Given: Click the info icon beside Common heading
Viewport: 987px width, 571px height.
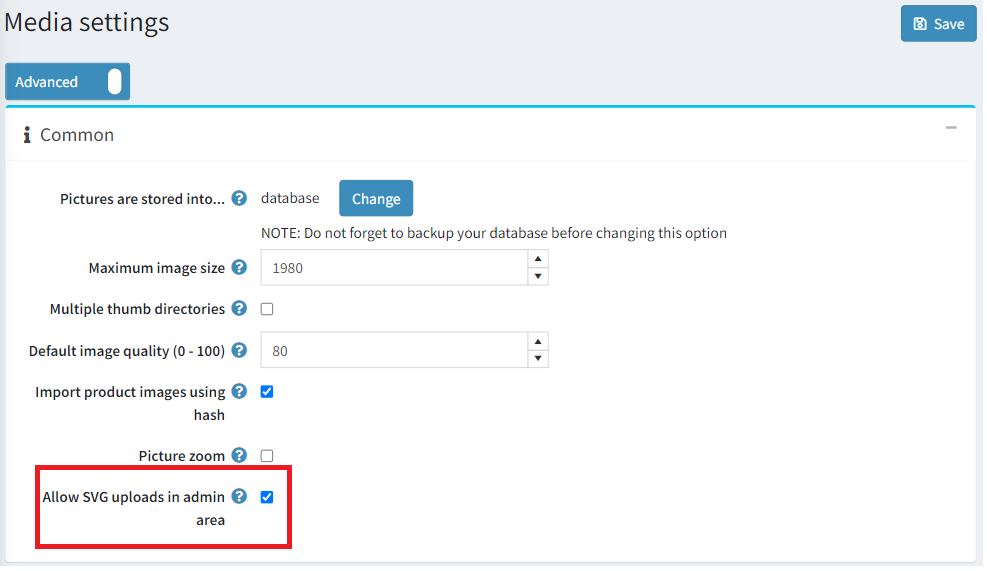Looking at the screenshot, I should coord(27,135).
